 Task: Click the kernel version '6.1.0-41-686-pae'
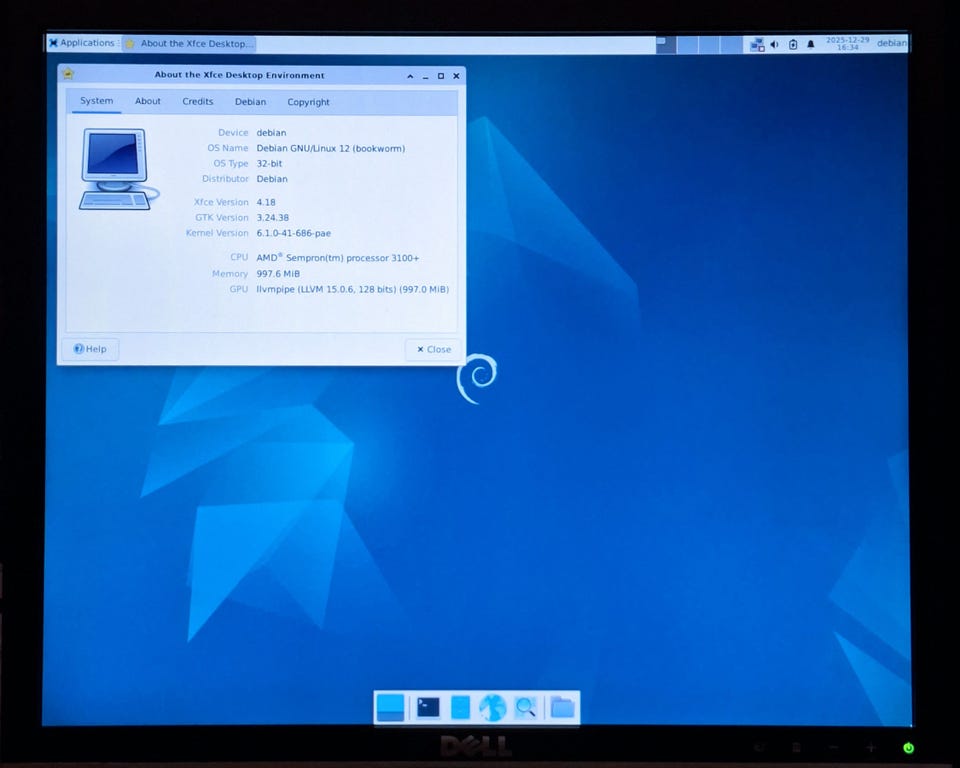point(293,233)
